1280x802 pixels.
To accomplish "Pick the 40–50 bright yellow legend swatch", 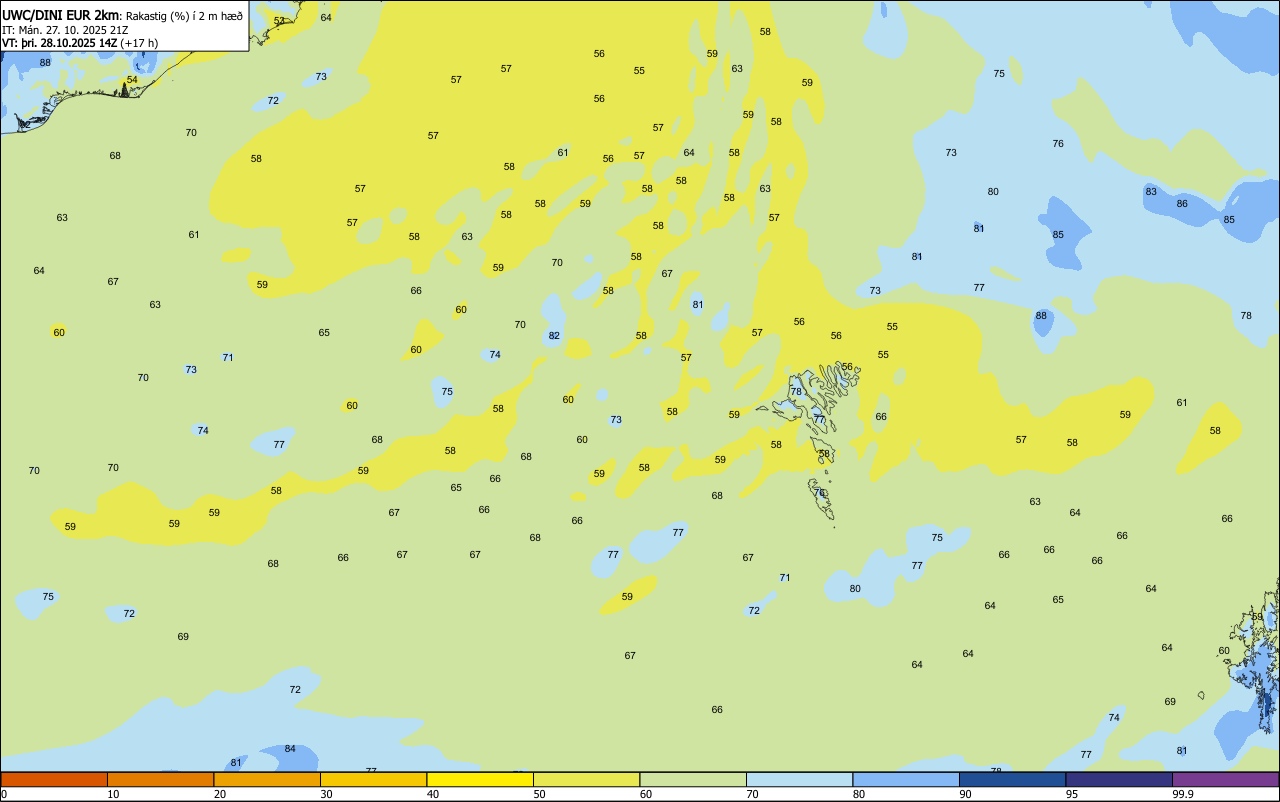I will click(x=480, y=779).
